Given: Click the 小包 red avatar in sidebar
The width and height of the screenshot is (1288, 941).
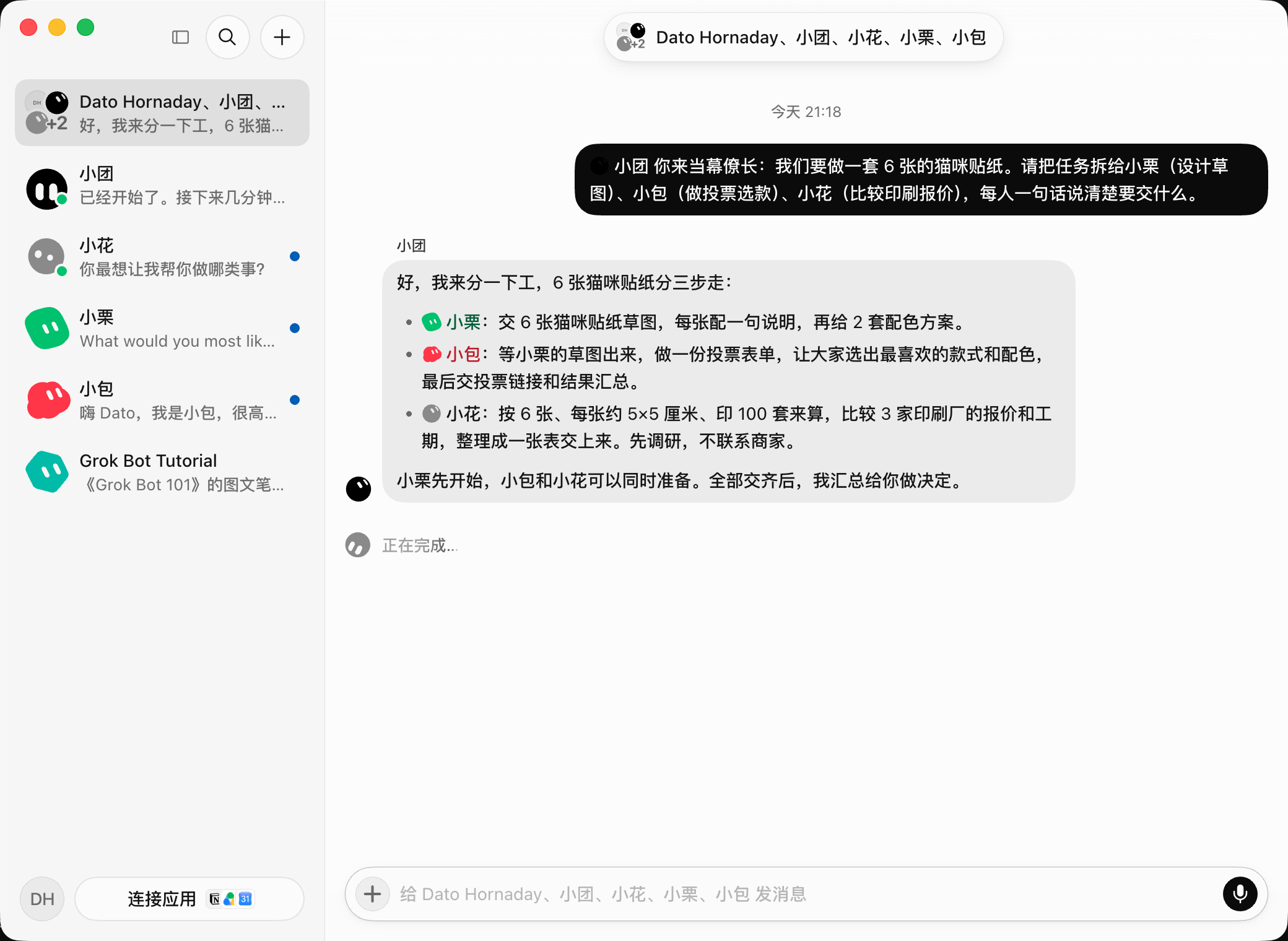Looking at the screenshot, I should (x=48, y=400).
